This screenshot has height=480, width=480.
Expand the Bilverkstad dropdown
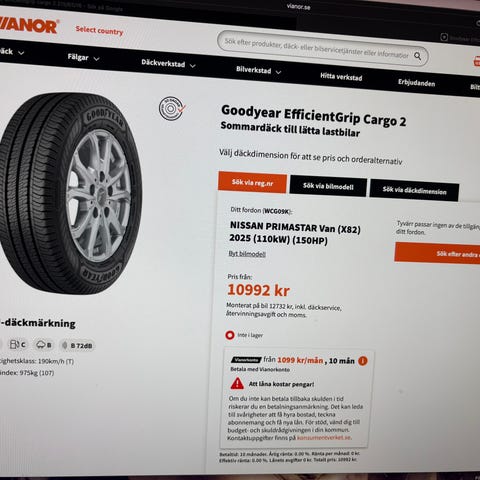[x=258, y=70]
